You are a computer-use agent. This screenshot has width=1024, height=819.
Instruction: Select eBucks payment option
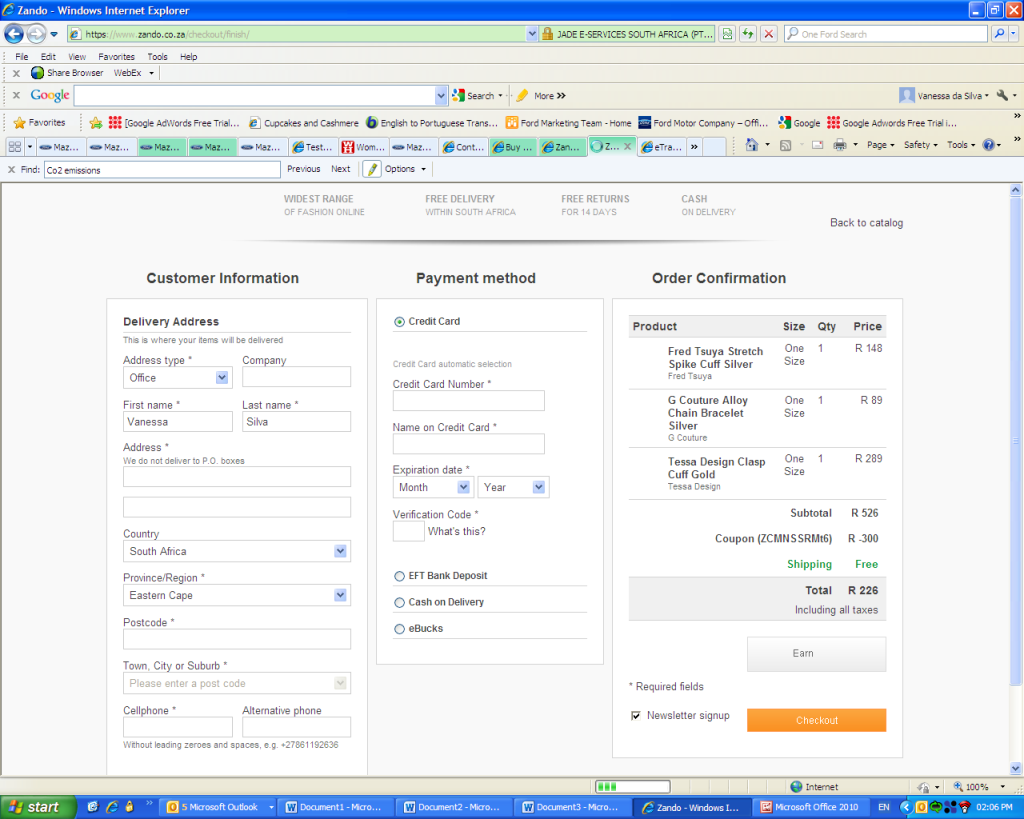tap(399, 629)
